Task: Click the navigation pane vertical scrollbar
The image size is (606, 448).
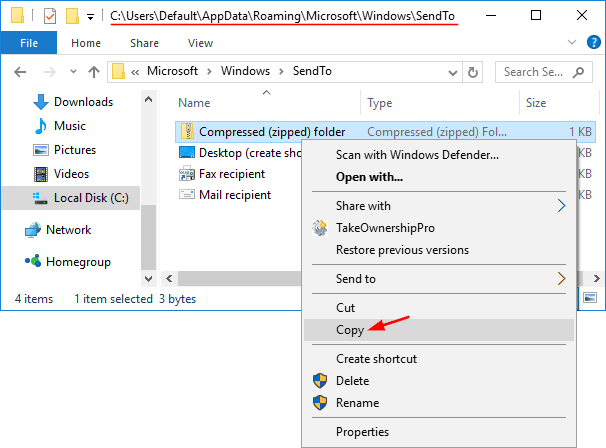Action: click(x=149, y=180)
